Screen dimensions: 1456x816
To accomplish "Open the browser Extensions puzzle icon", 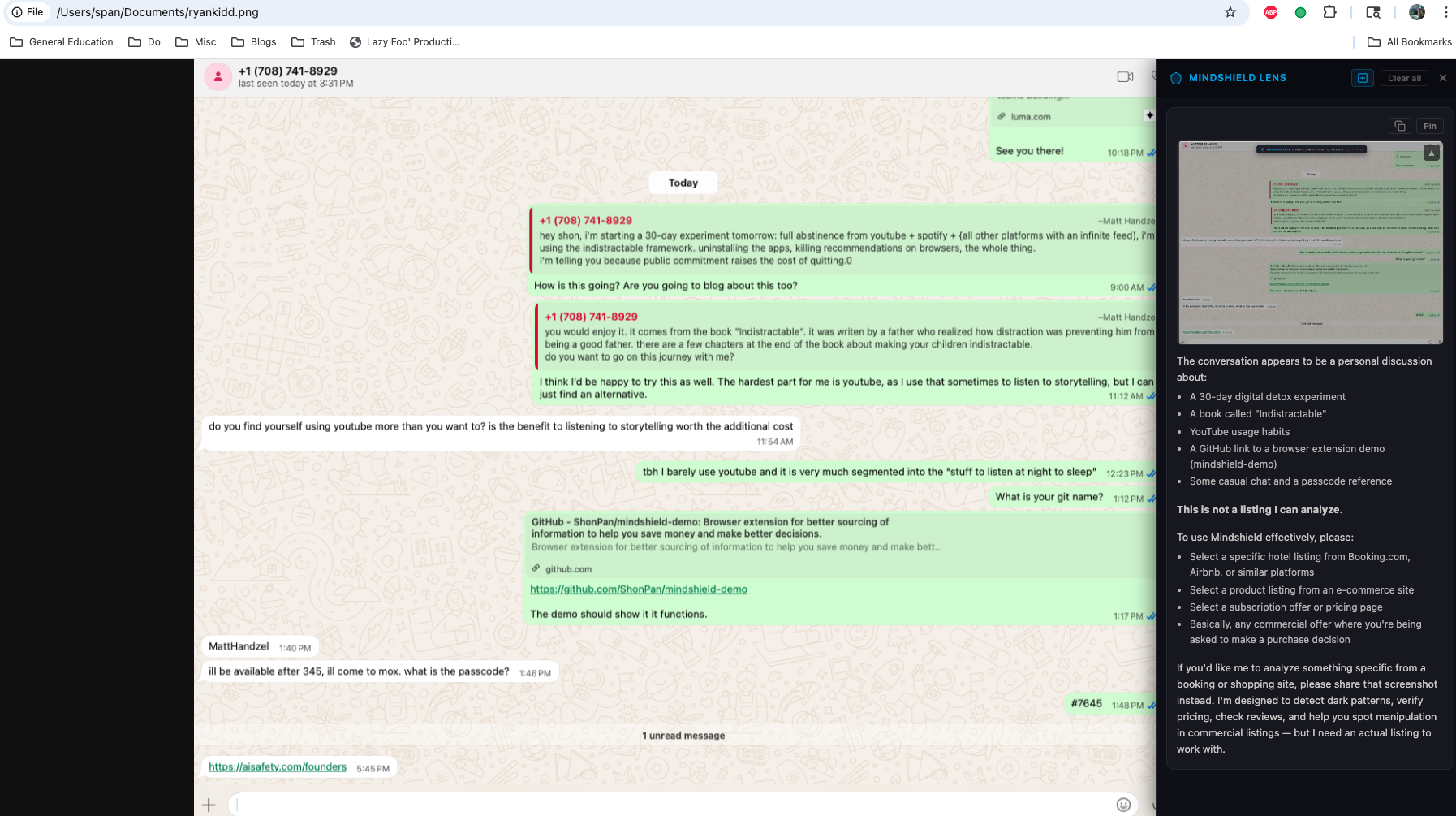I will (x=1329, y=12).
